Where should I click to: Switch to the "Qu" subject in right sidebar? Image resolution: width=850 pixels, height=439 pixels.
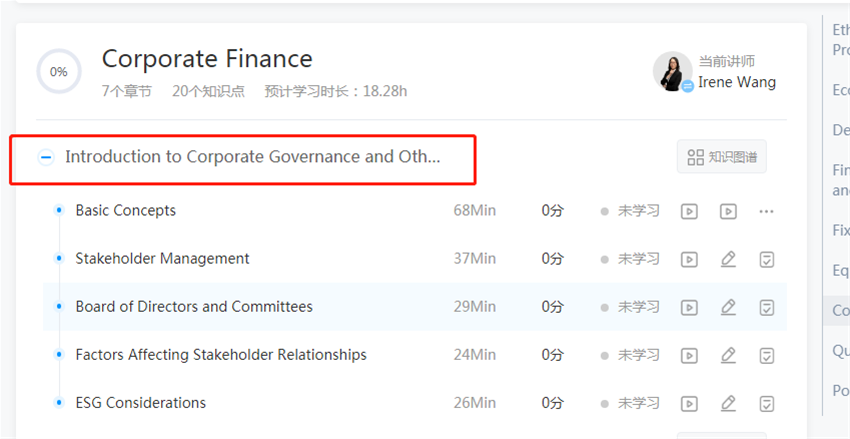[x=840, y=350]
